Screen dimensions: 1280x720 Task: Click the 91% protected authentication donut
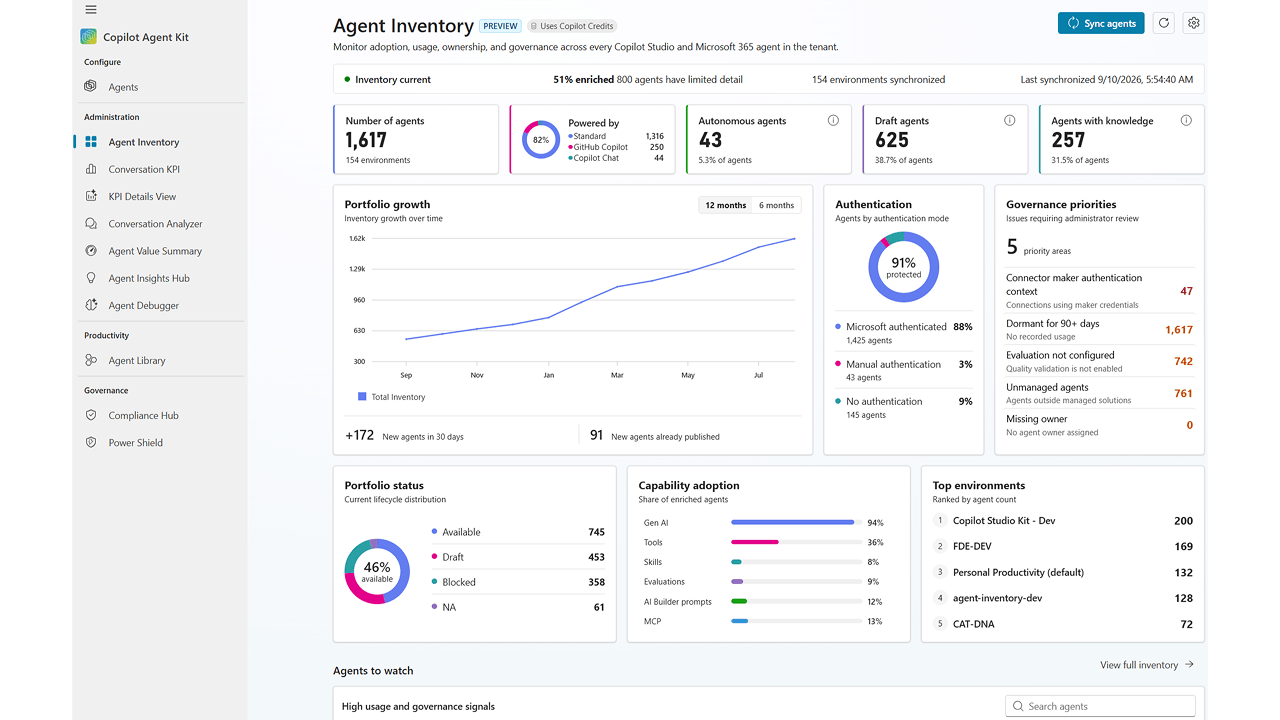click(x=903, y=267)
